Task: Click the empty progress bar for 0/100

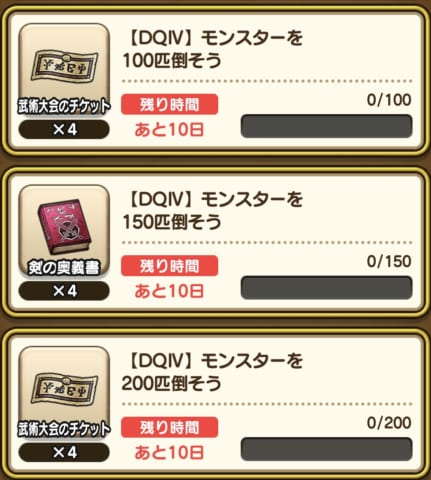Action: tap(326, 126)
